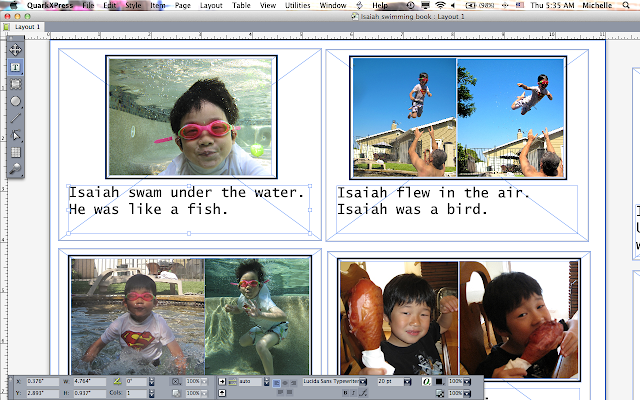Open box opacity 100% dropdown
Viewport: 640px width, 400px height.
[204, 393]
